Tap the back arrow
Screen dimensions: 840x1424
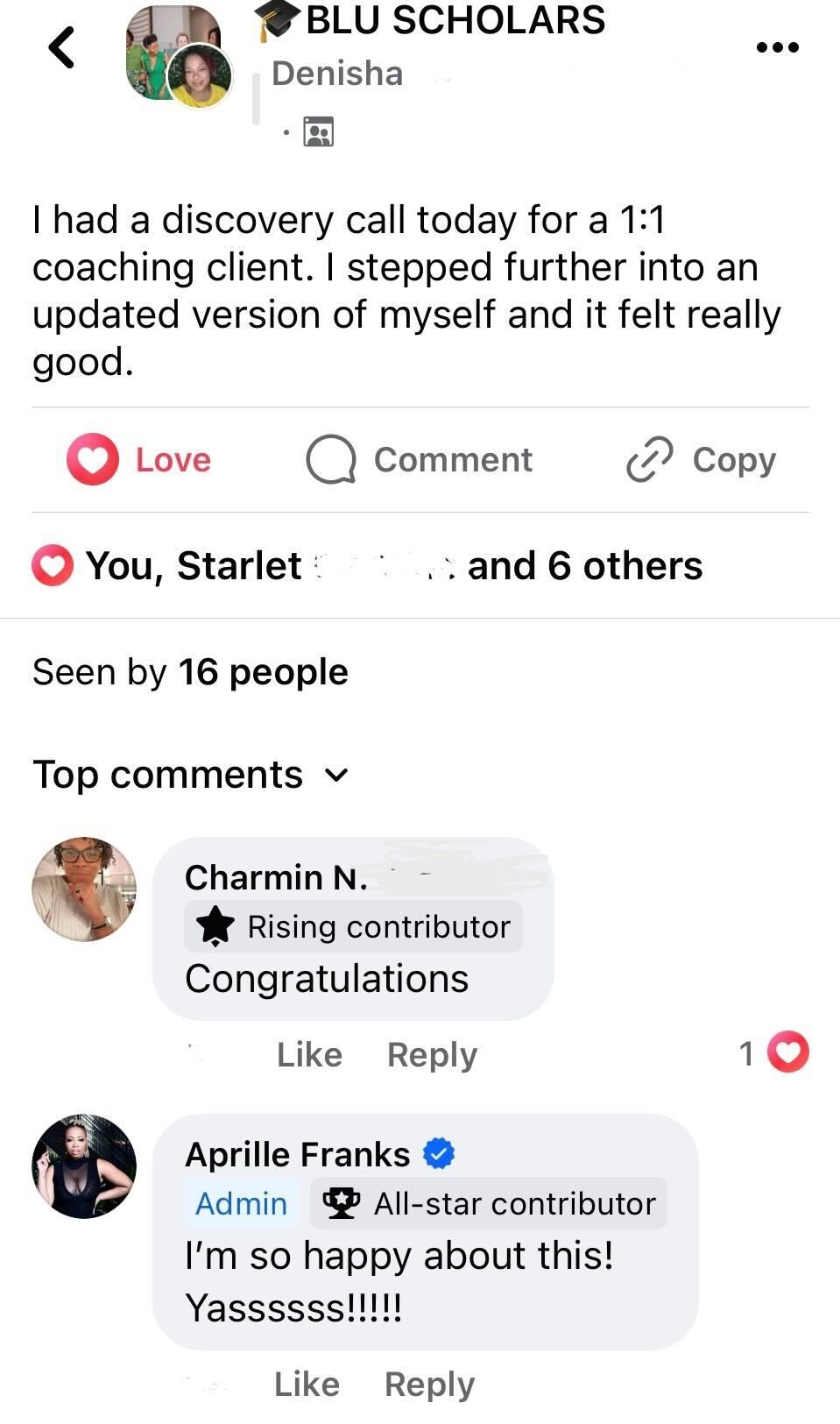(x=61, y=47)
